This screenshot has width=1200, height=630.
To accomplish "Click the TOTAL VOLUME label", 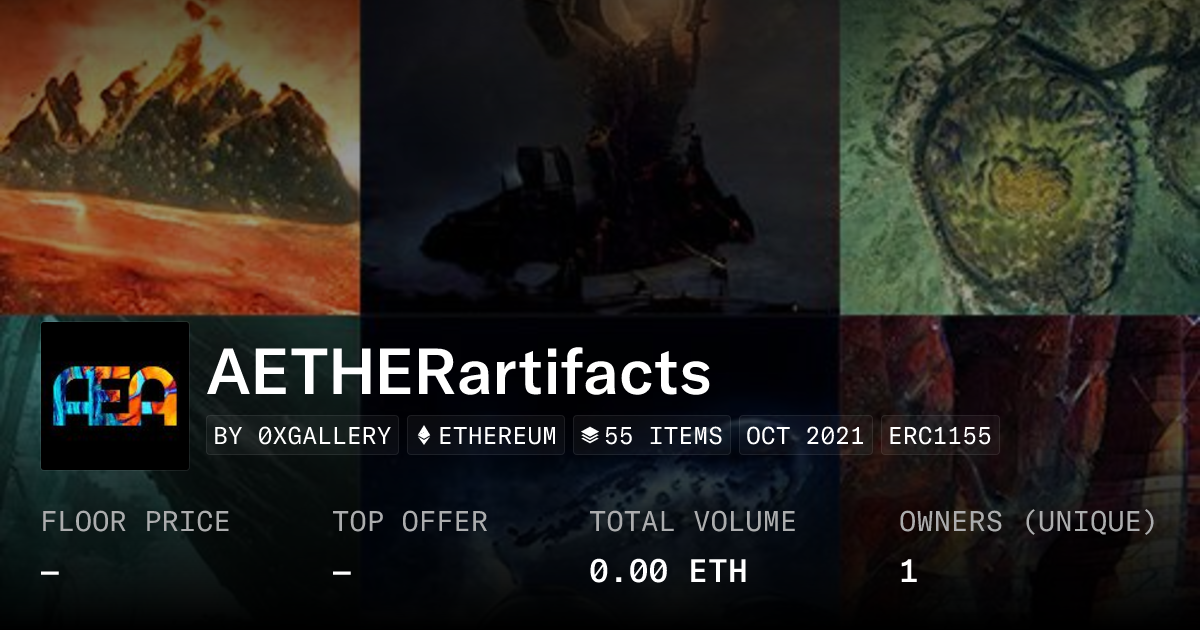I will tap(692, 521).
